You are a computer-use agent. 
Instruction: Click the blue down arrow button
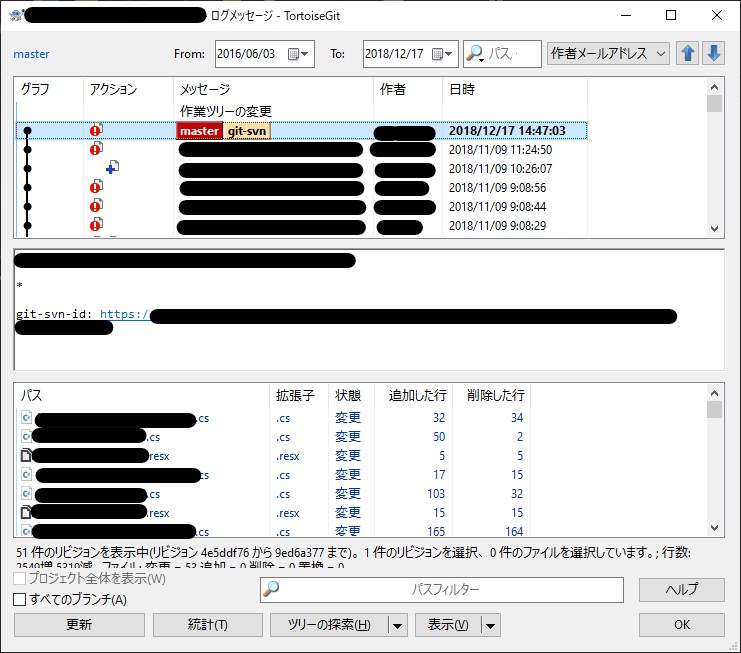click(713, 53)
